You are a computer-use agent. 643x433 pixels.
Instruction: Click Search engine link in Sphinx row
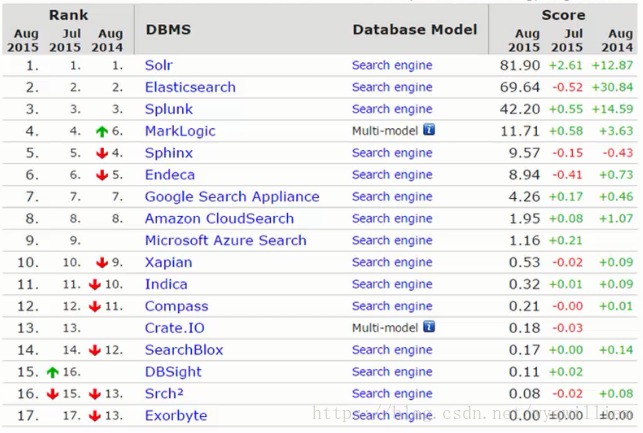coord(392,153)
